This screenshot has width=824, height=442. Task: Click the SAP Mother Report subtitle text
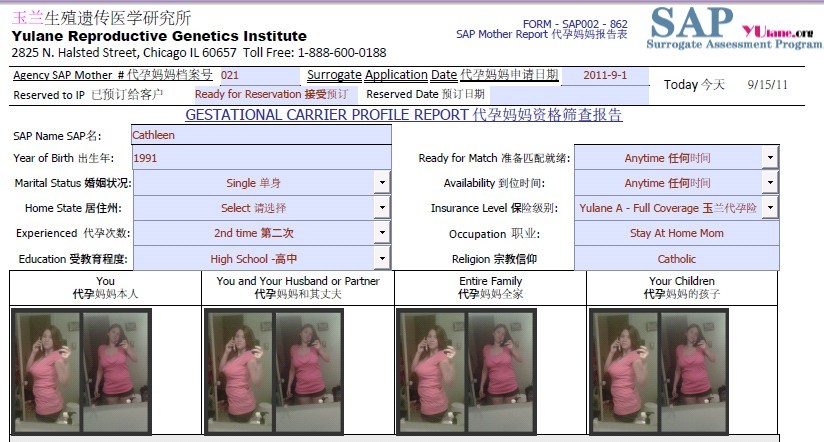542,34
